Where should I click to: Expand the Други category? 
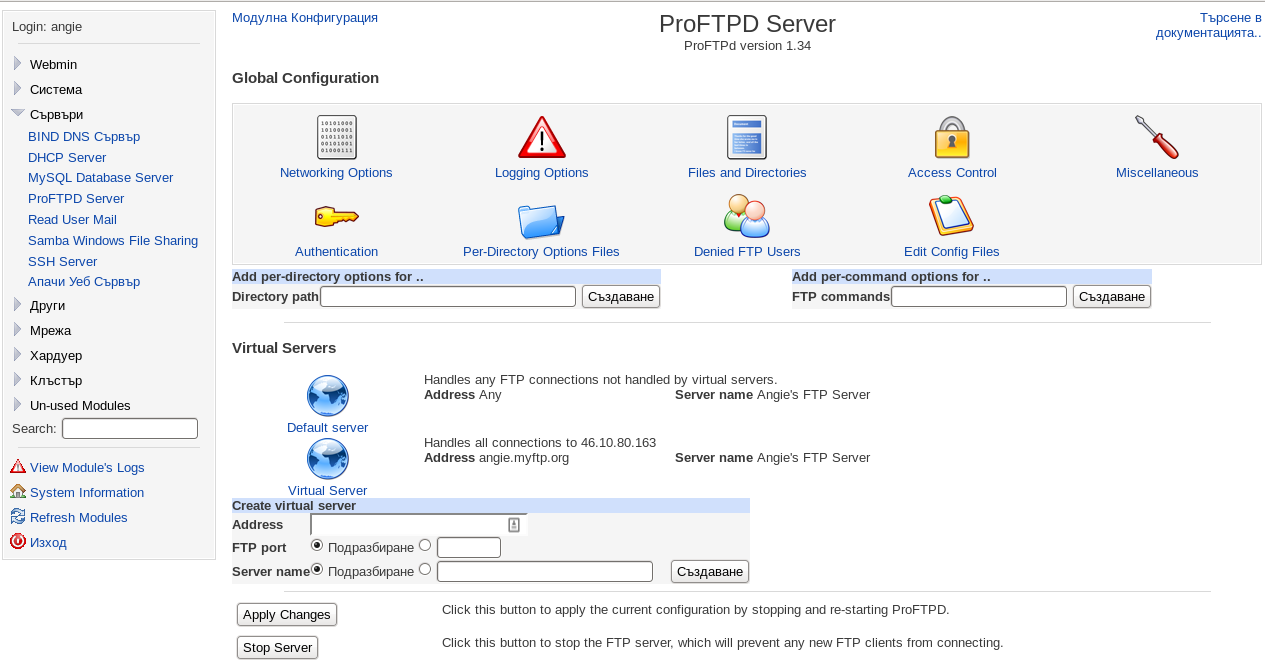(x=17, y=304)
